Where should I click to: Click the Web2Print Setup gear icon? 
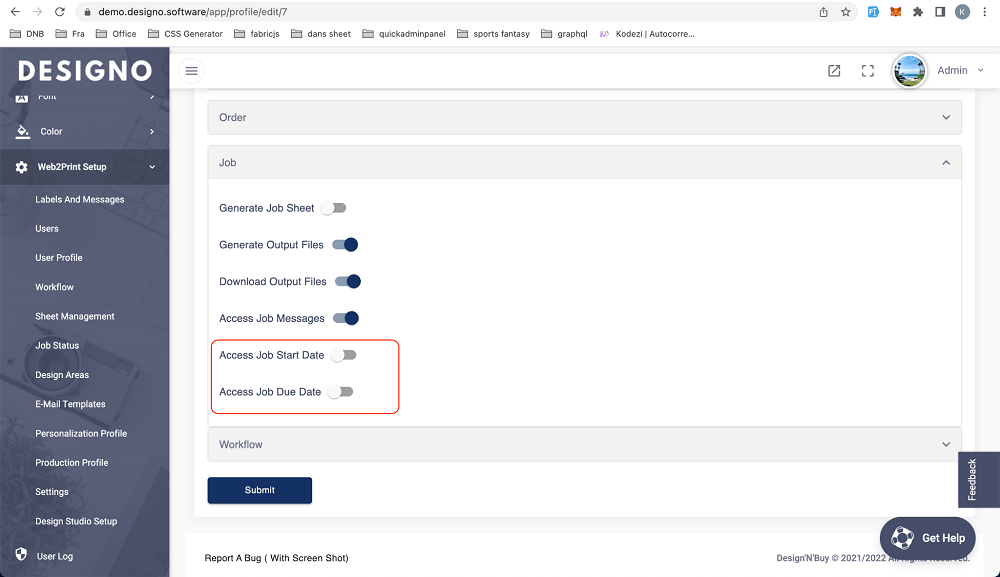click(x=22, y=167)
